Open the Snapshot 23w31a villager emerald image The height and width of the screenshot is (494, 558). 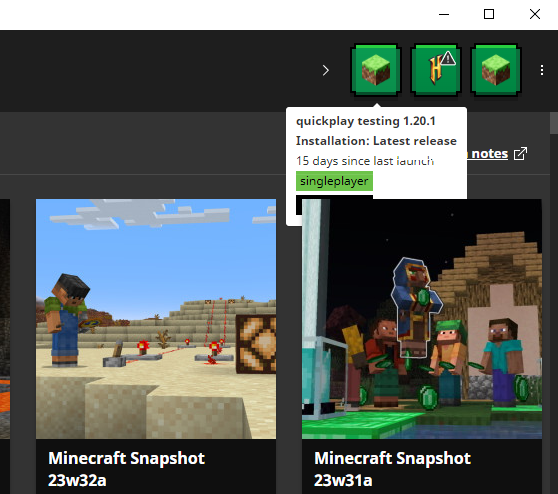422,319
